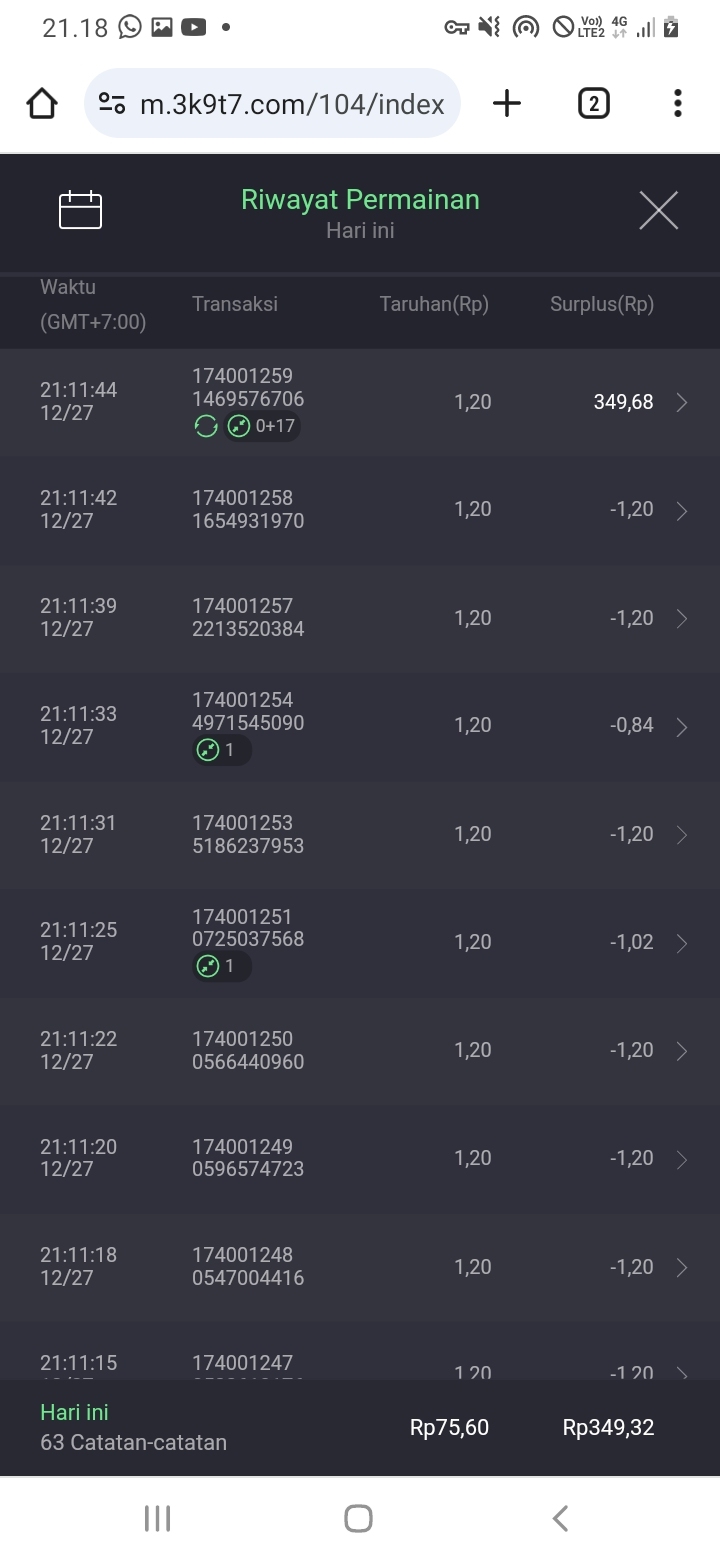Close the Riwayat Permainan panel
The image size is (720, 1560).
tap(658, 210)
